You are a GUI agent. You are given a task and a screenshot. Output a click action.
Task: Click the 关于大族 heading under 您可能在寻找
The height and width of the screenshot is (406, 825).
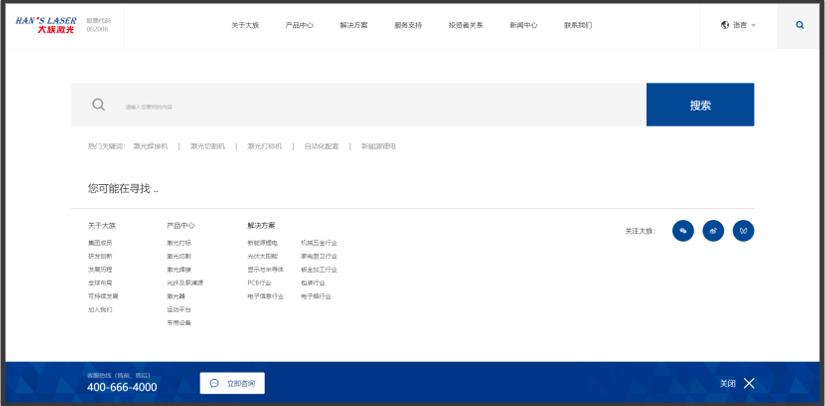tap(102, 226)
